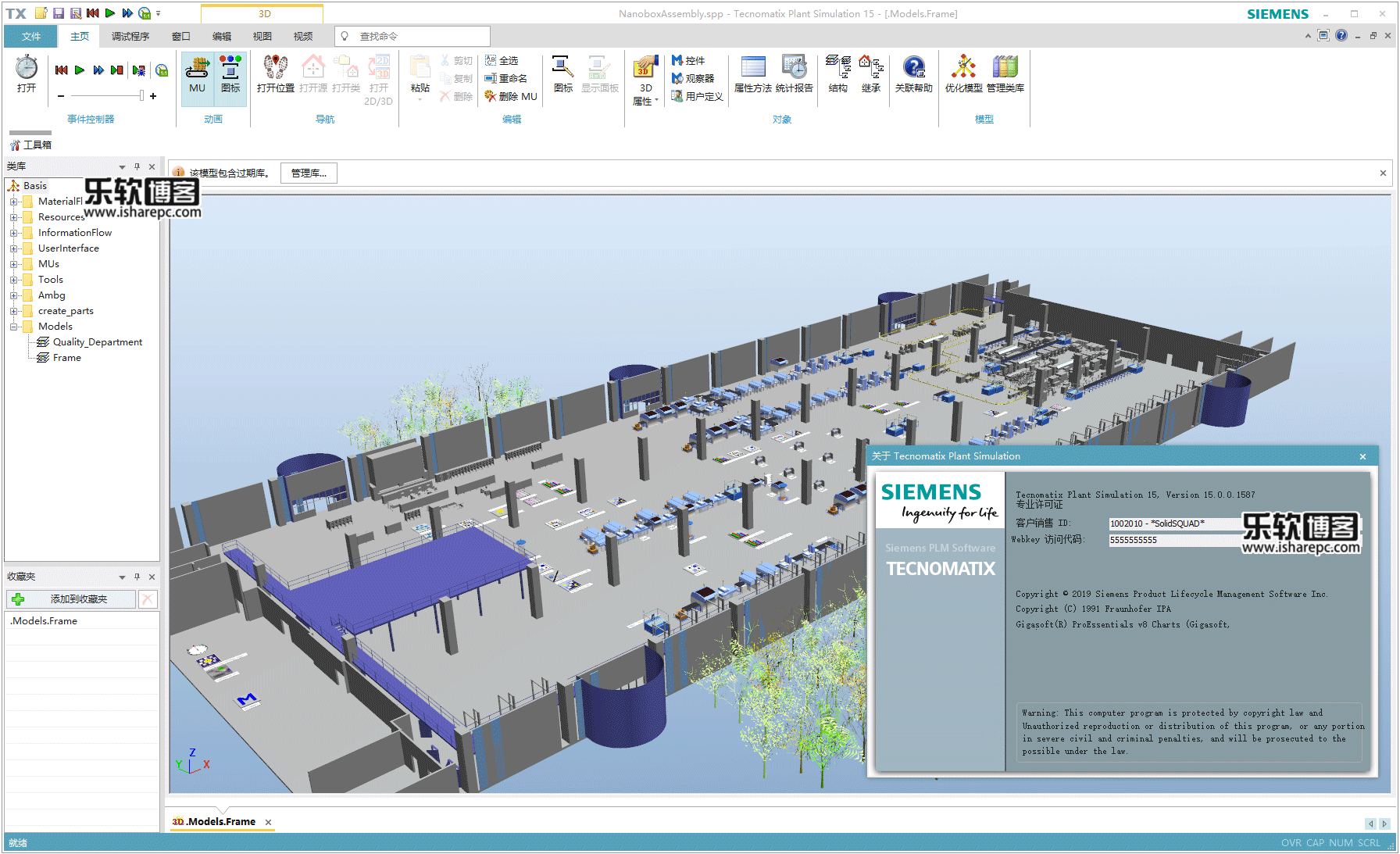Image resolution: width=1400 pixels, height=854 pixels.
Task: Select the 3D contextual tab
Action: 265,14
